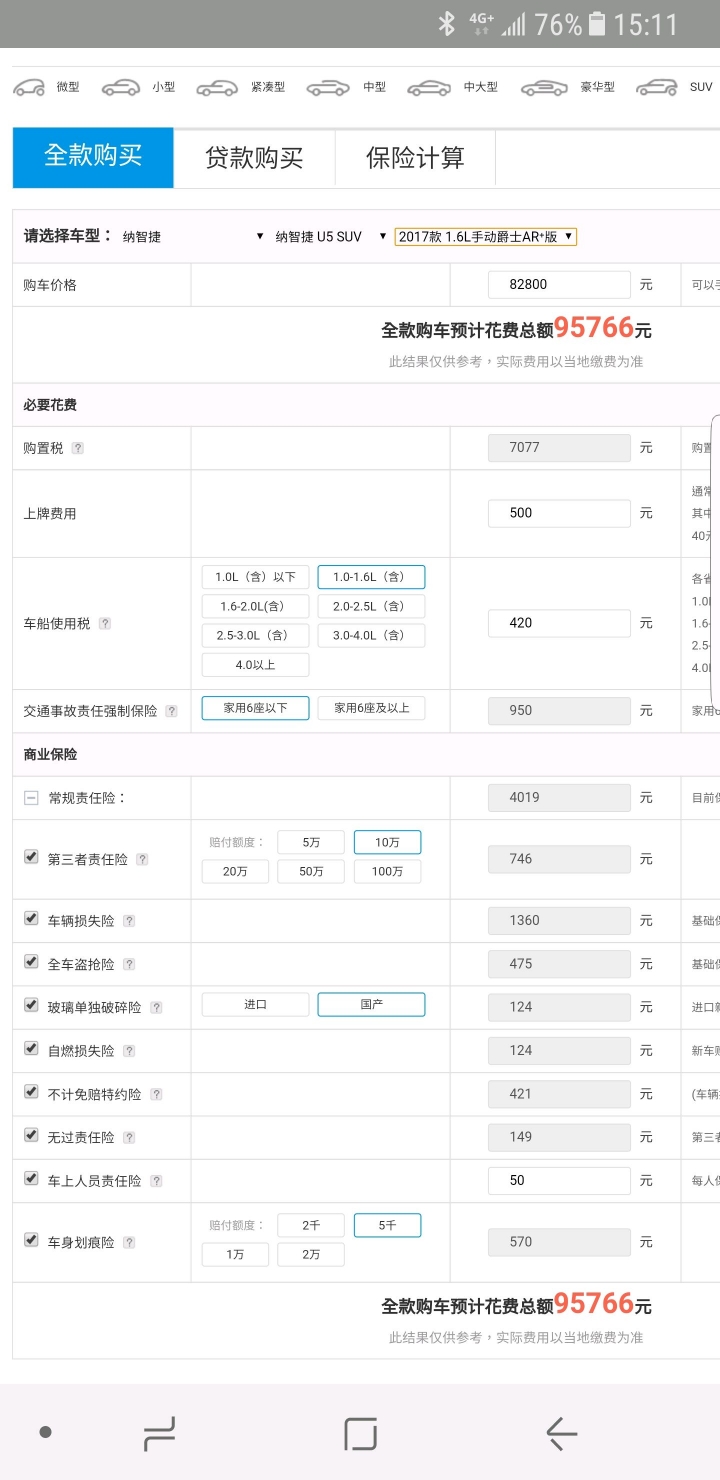720x1480 pixels.
Task: Show help for 不计免赔特约险
Action: pos(156,1095)
